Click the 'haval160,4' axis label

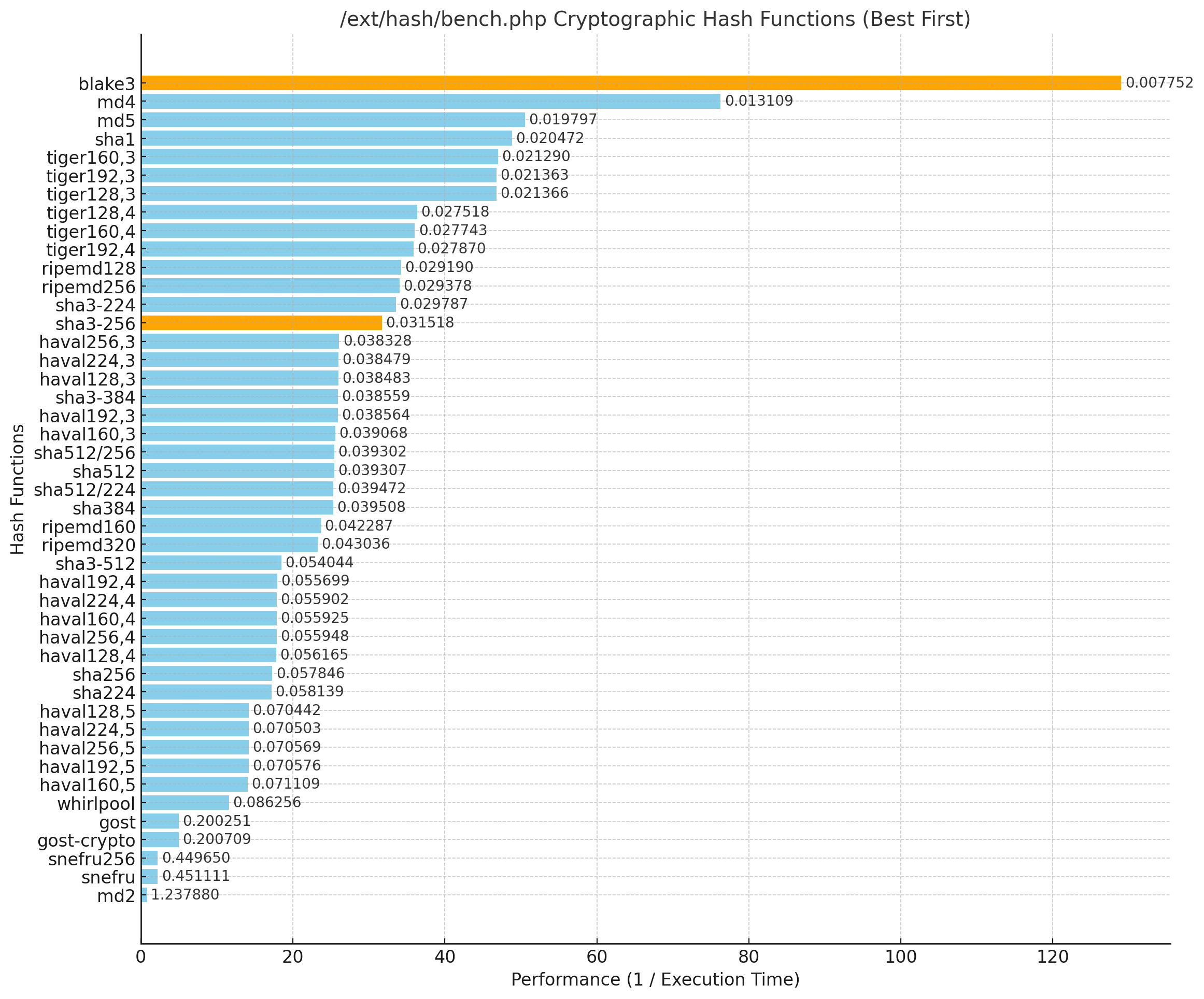(x=87, y=619)
